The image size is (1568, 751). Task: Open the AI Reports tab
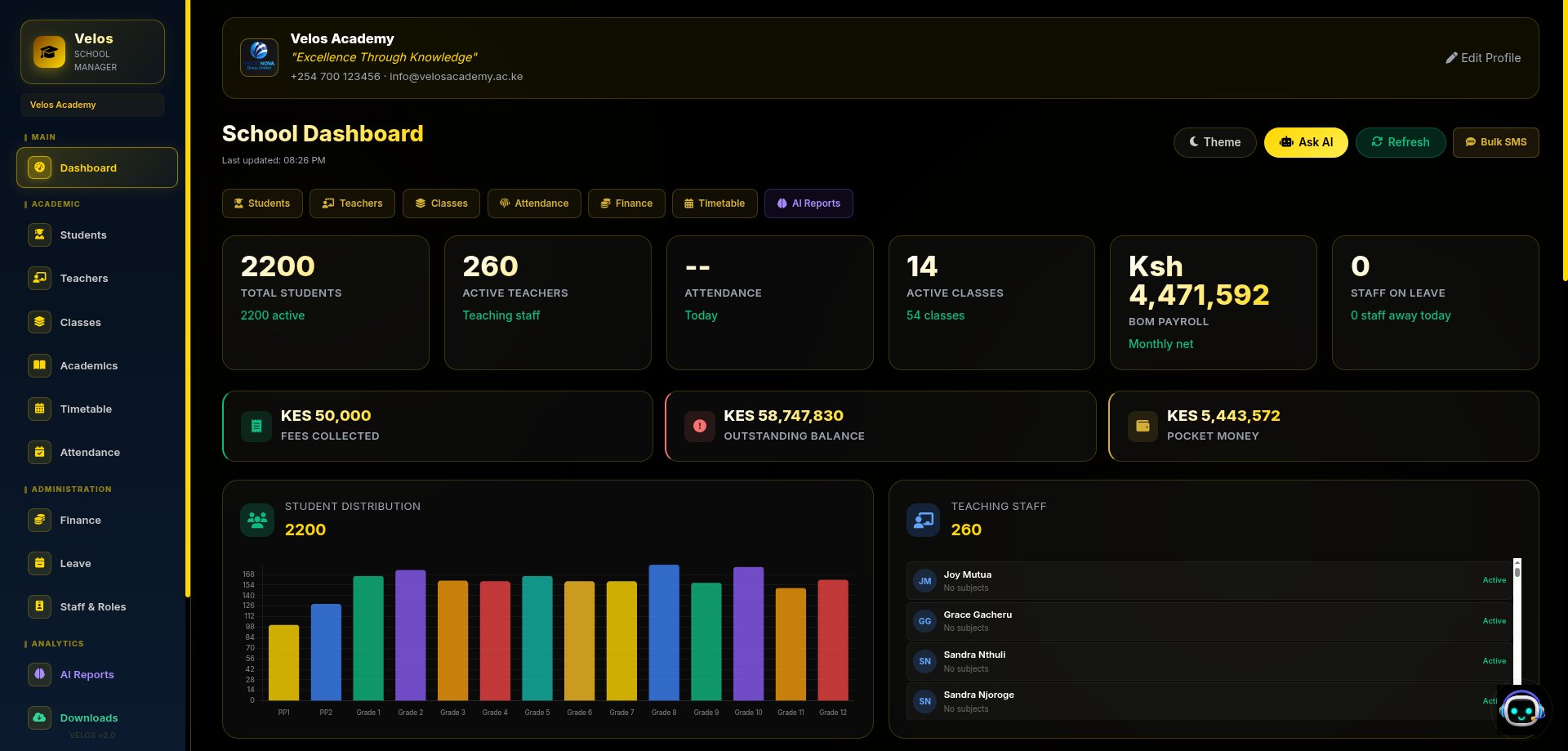click(x=808, y=203)
